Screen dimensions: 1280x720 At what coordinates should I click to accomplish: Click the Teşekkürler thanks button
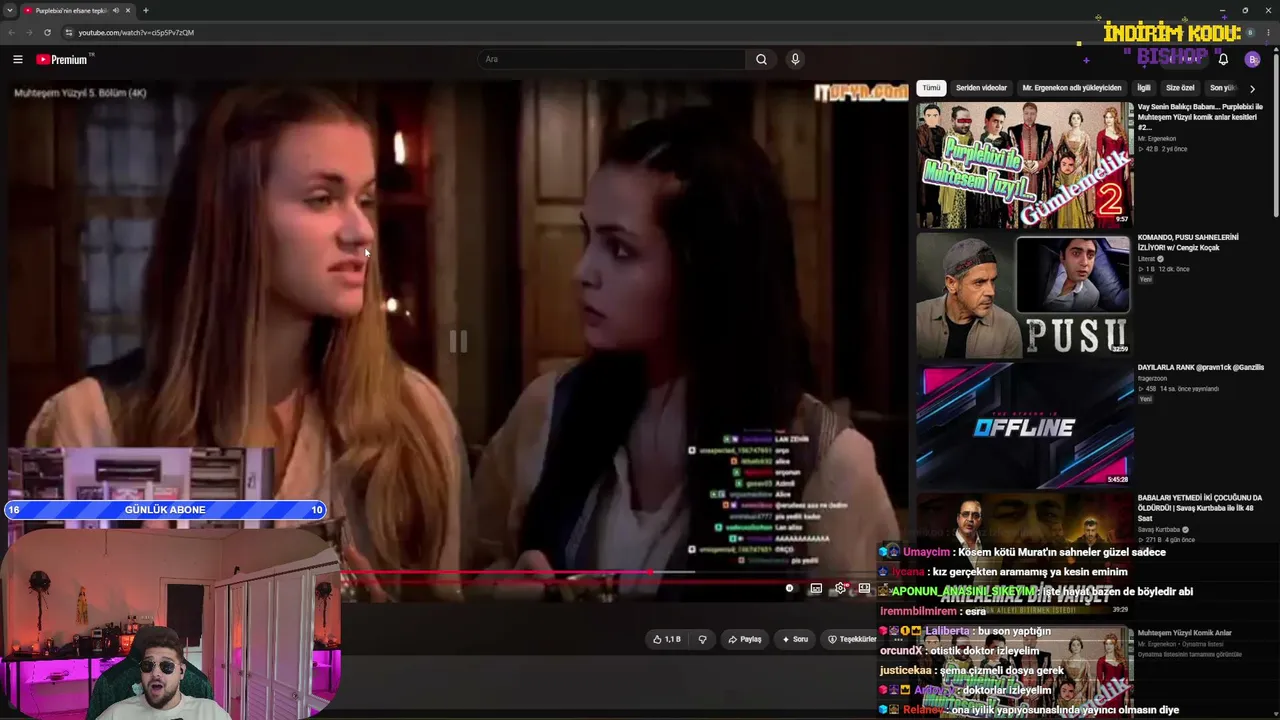click(x=852, y=639)
